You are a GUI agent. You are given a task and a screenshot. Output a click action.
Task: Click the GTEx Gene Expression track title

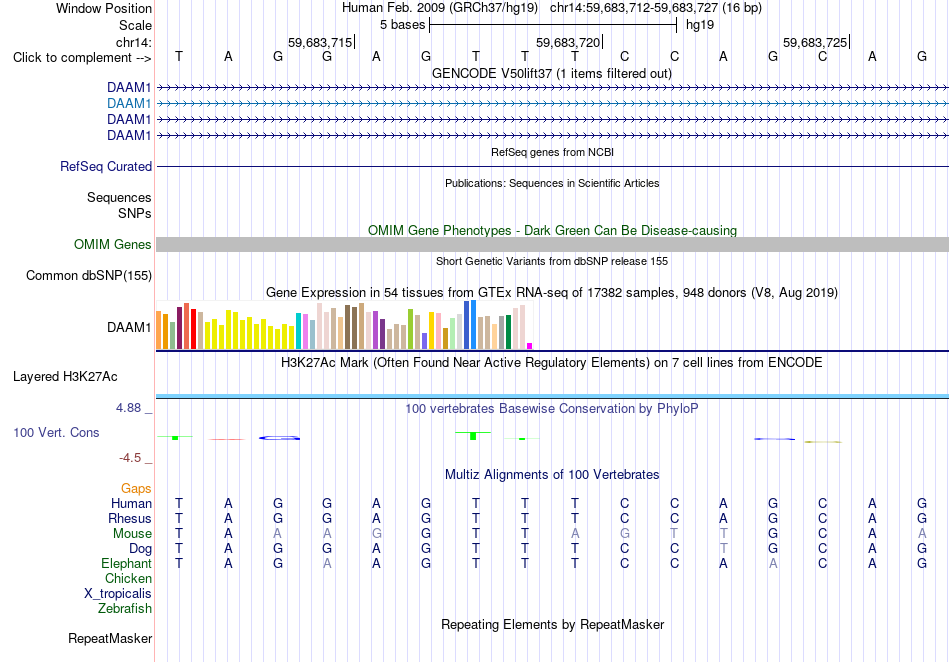[x=552, y=293]
